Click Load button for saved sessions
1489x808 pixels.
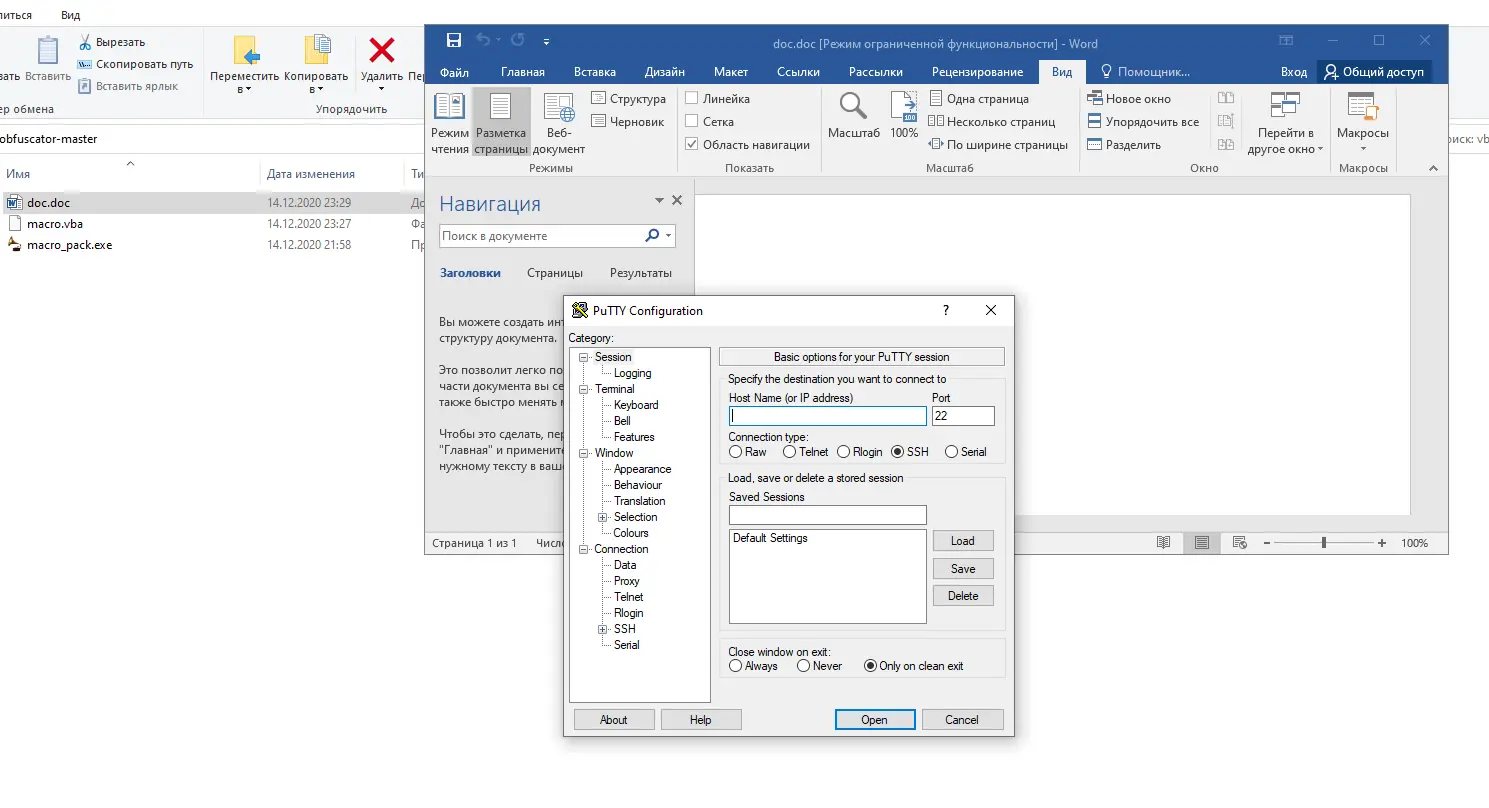(x=963, y=541)
